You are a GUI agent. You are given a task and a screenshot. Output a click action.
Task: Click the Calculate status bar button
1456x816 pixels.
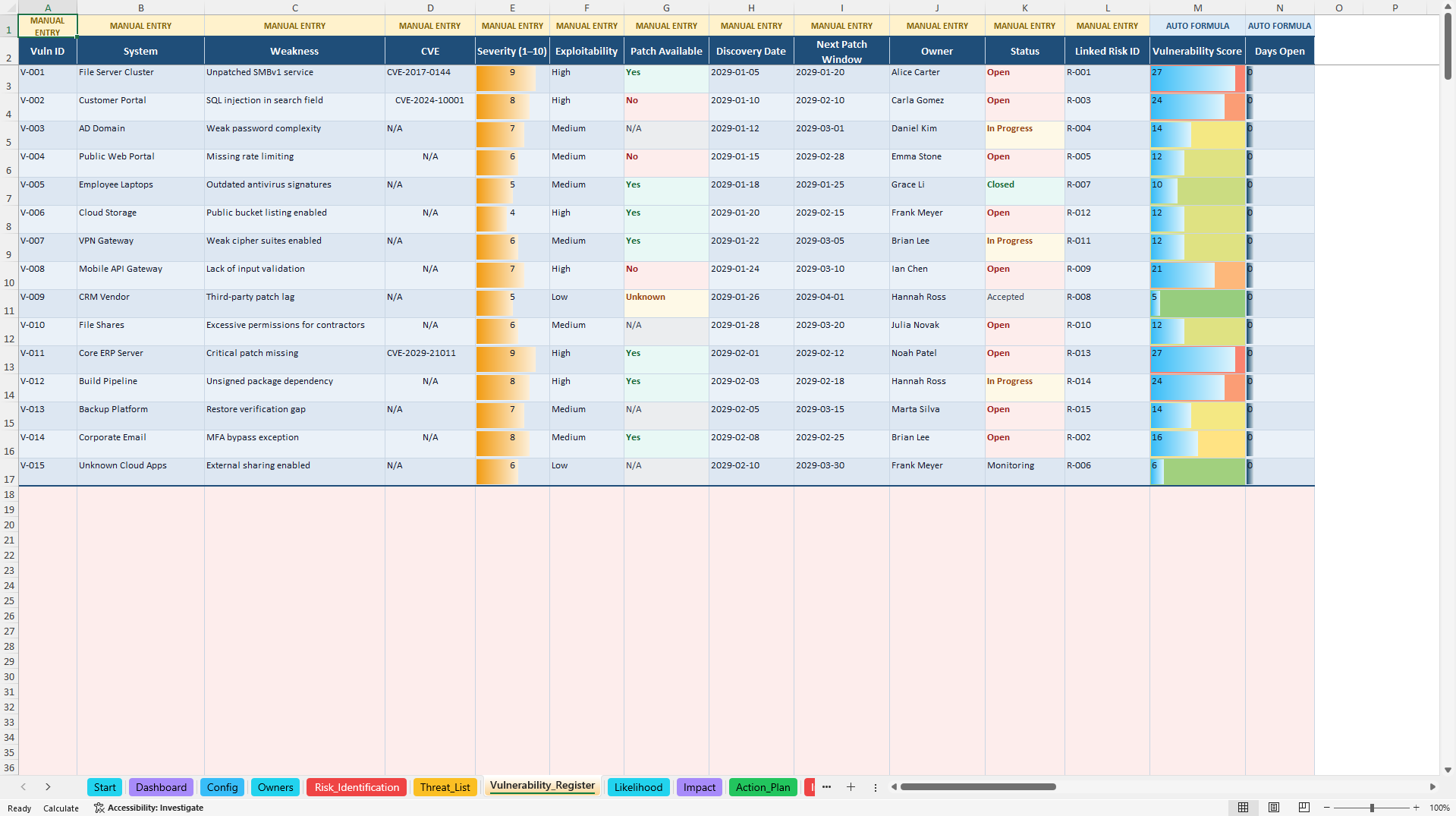(x=61, y=808)
